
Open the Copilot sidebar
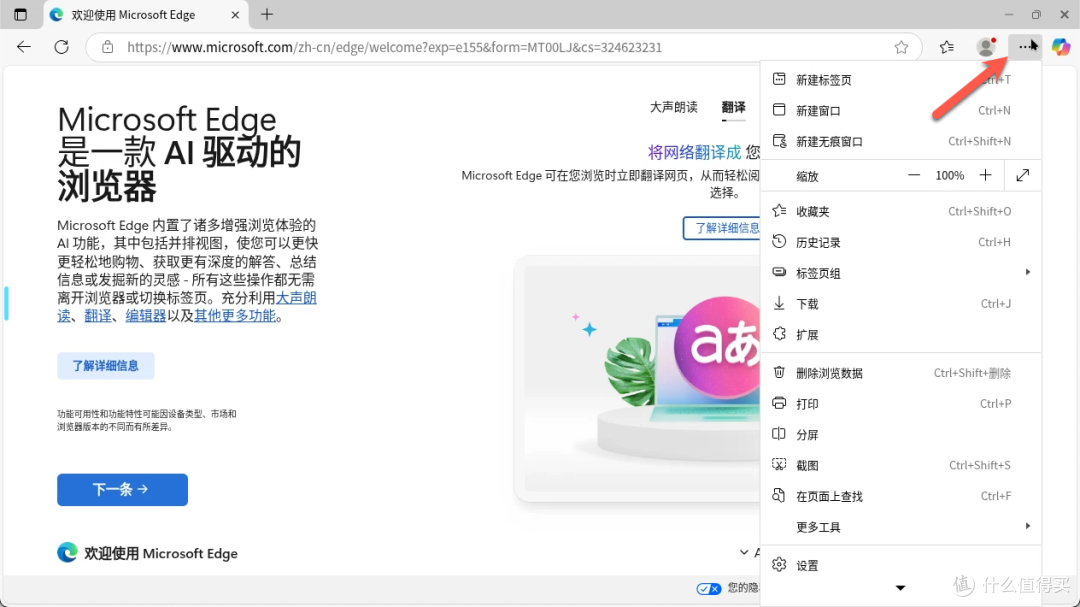click(x=1062, y=46)
